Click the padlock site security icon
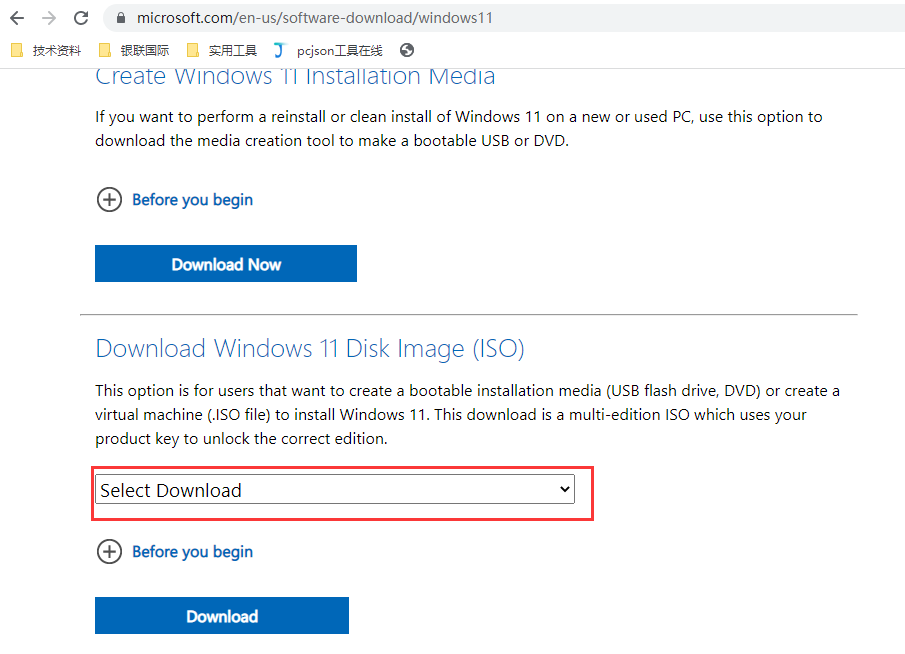905x654 pixels. point(121,18)
